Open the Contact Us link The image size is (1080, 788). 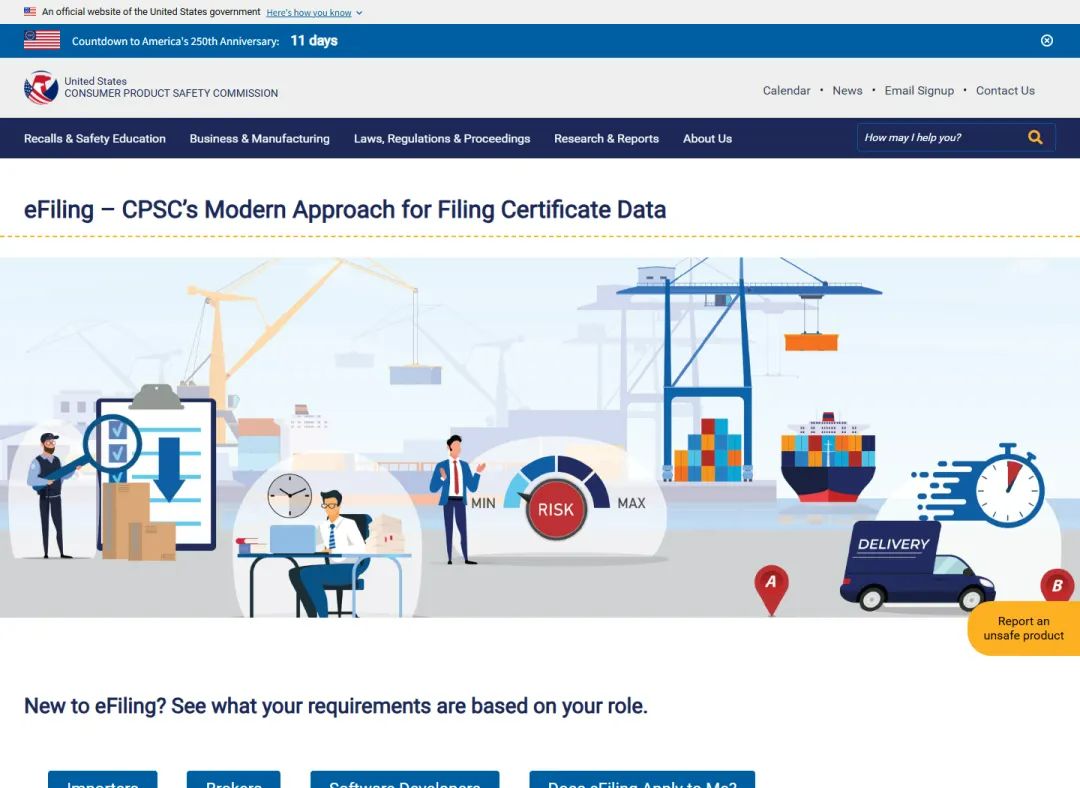click(1005, 90)
